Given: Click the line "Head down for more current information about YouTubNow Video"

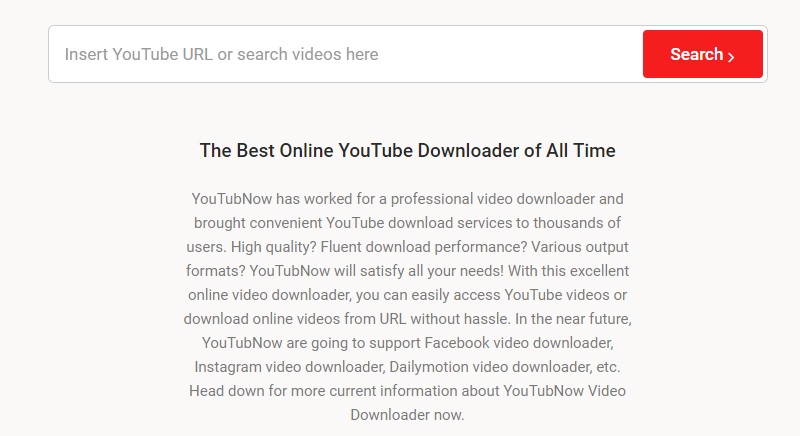Looking at the screenshot, I should 407,391.
